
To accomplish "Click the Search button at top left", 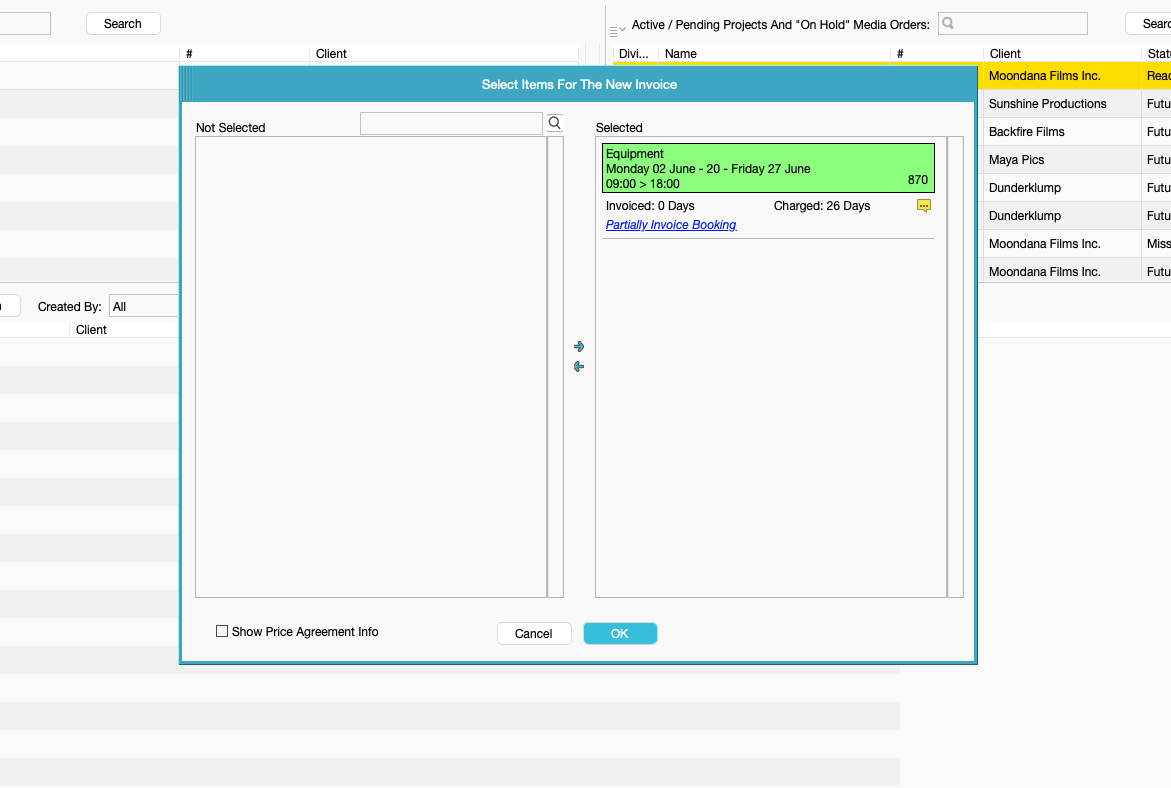I will tap(123, 24).
